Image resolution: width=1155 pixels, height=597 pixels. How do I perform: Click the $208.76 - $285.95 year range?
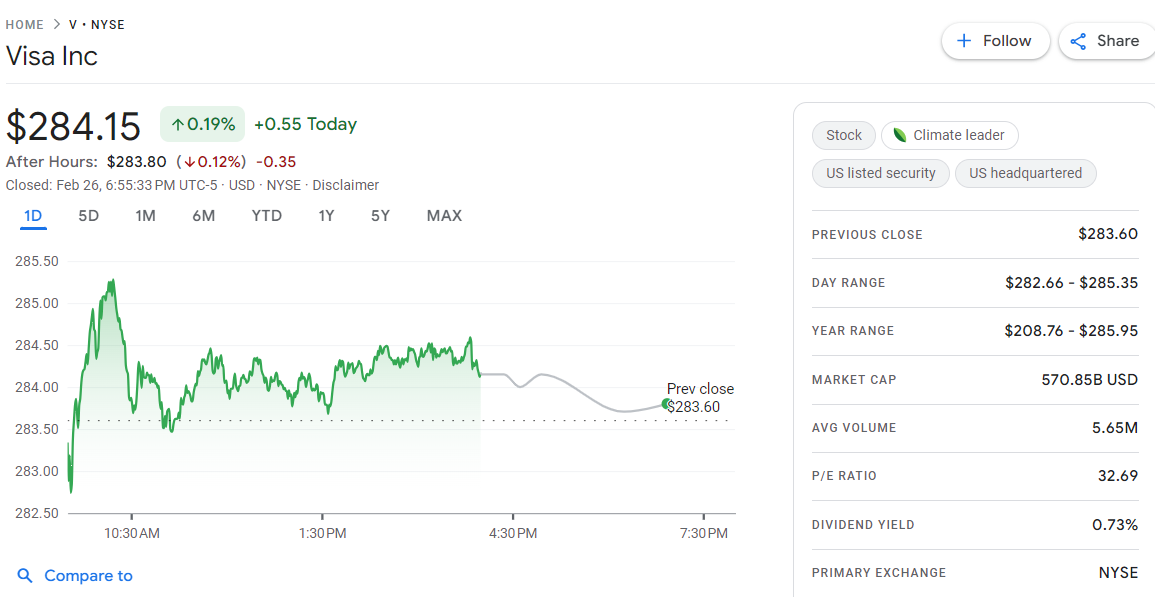1071,331
